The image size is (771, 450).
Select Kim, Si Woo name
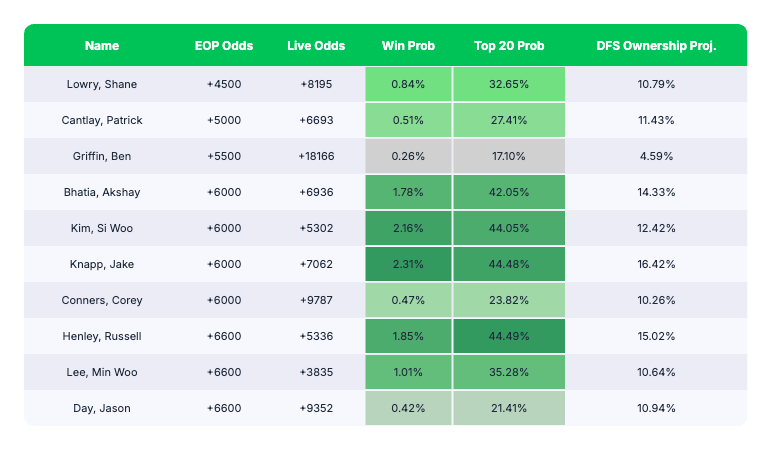[x=101, y=228]
